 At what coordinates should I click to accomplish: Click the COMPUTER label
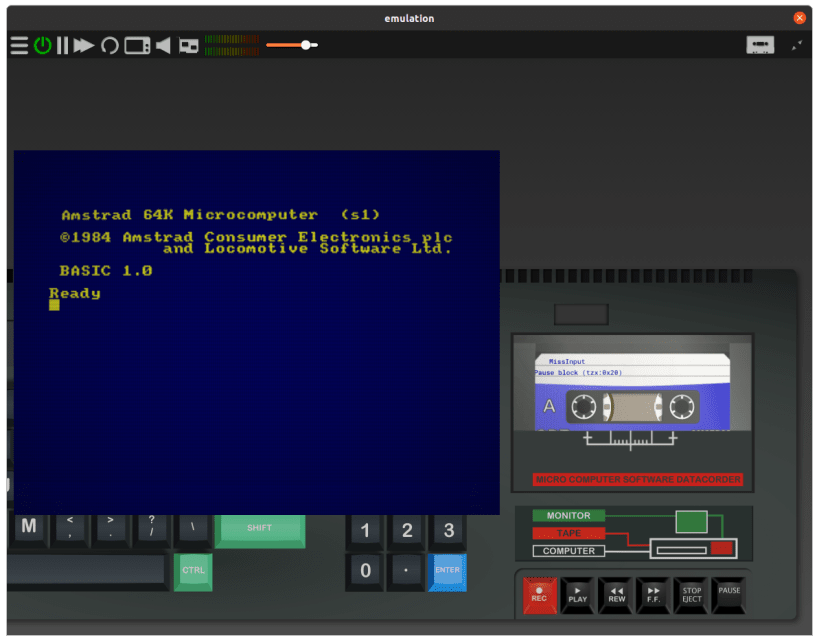click(x=568, y=551)
